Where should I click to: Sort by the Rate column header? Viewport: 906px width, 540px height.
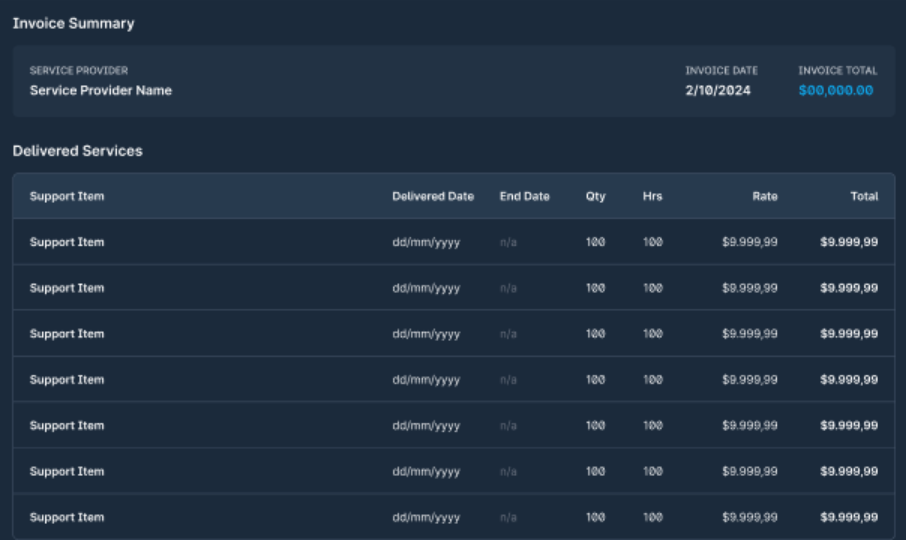point(764,196)
